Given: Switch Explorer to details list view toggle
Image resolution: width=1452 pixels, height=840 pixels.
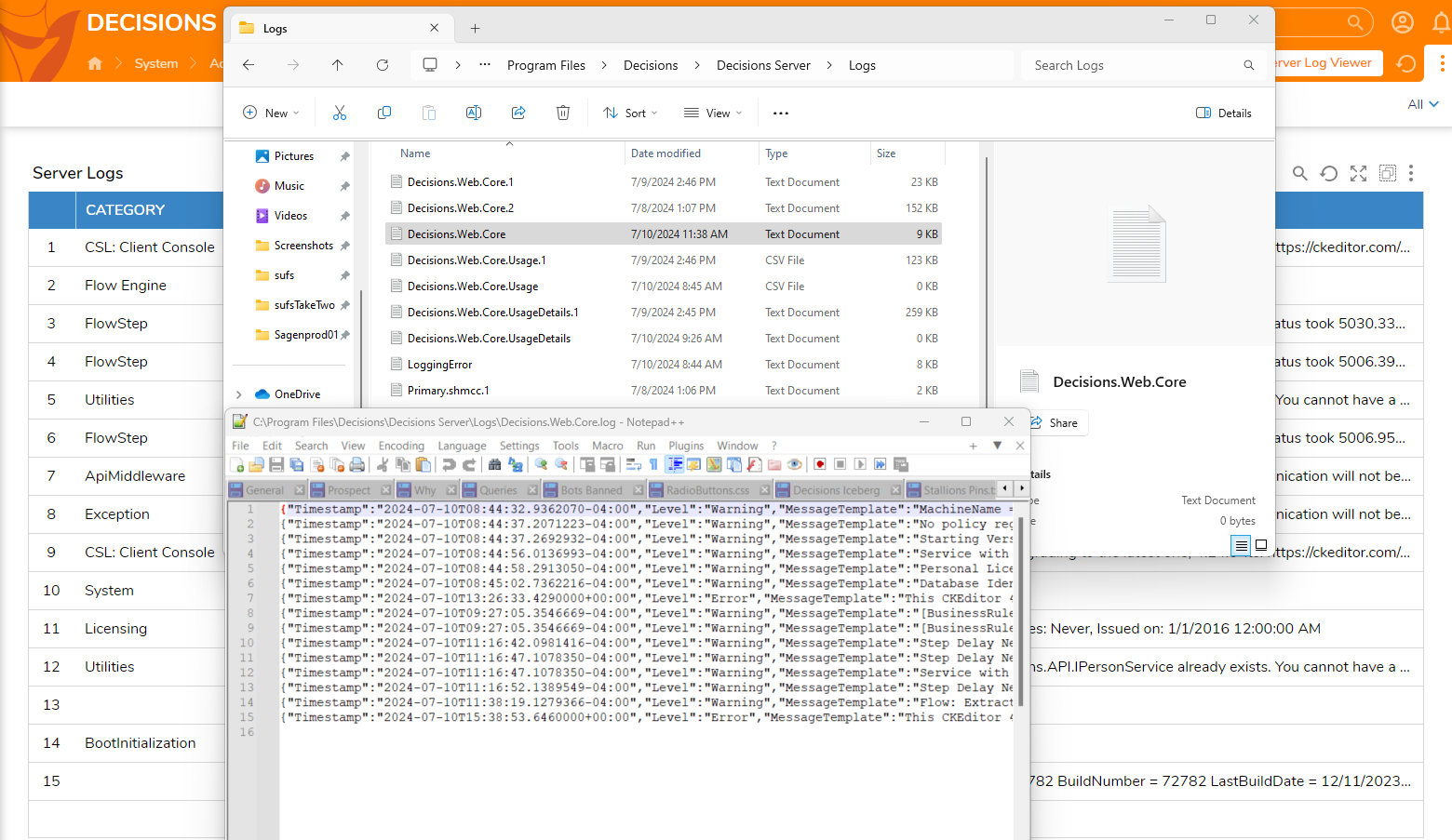Looking at the screenshot, I should [x=1242, y=545].
